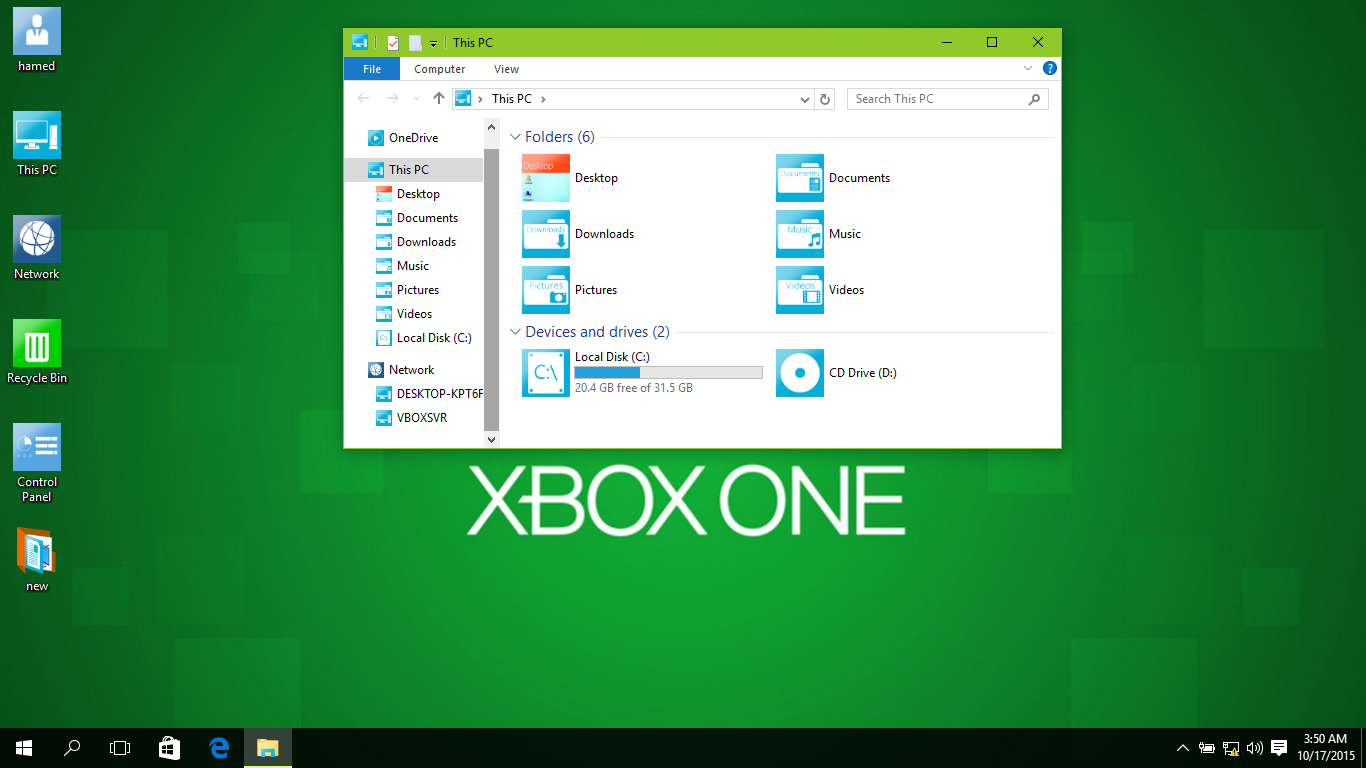Click the Help question mark icon
This screenshot has width=1366, height=768.
click(1049, 69)
